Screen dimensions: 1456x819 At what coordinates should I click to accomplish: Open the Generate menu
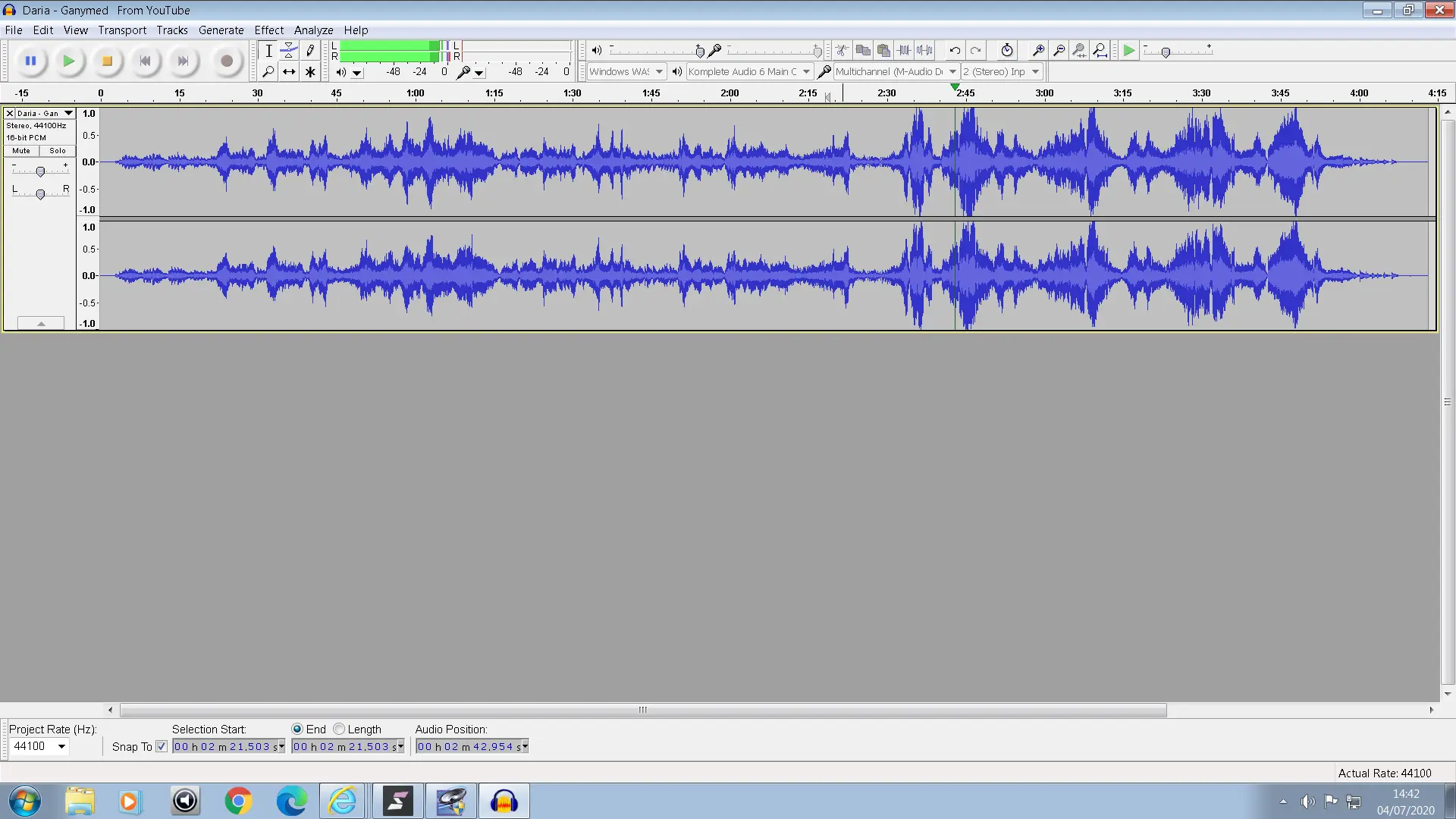tap(221, 30)
